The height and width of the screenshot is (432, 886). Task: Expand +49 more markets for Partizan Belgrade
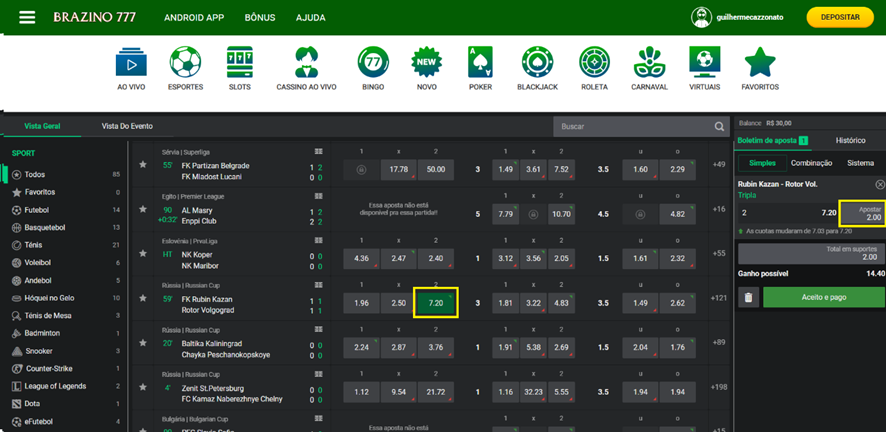click(x=719, y=164)
